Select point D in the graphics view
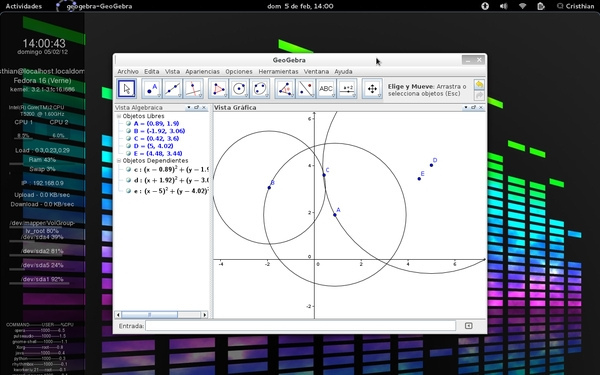The height and width of the screenshot is (375, 600). click(432, 165)
